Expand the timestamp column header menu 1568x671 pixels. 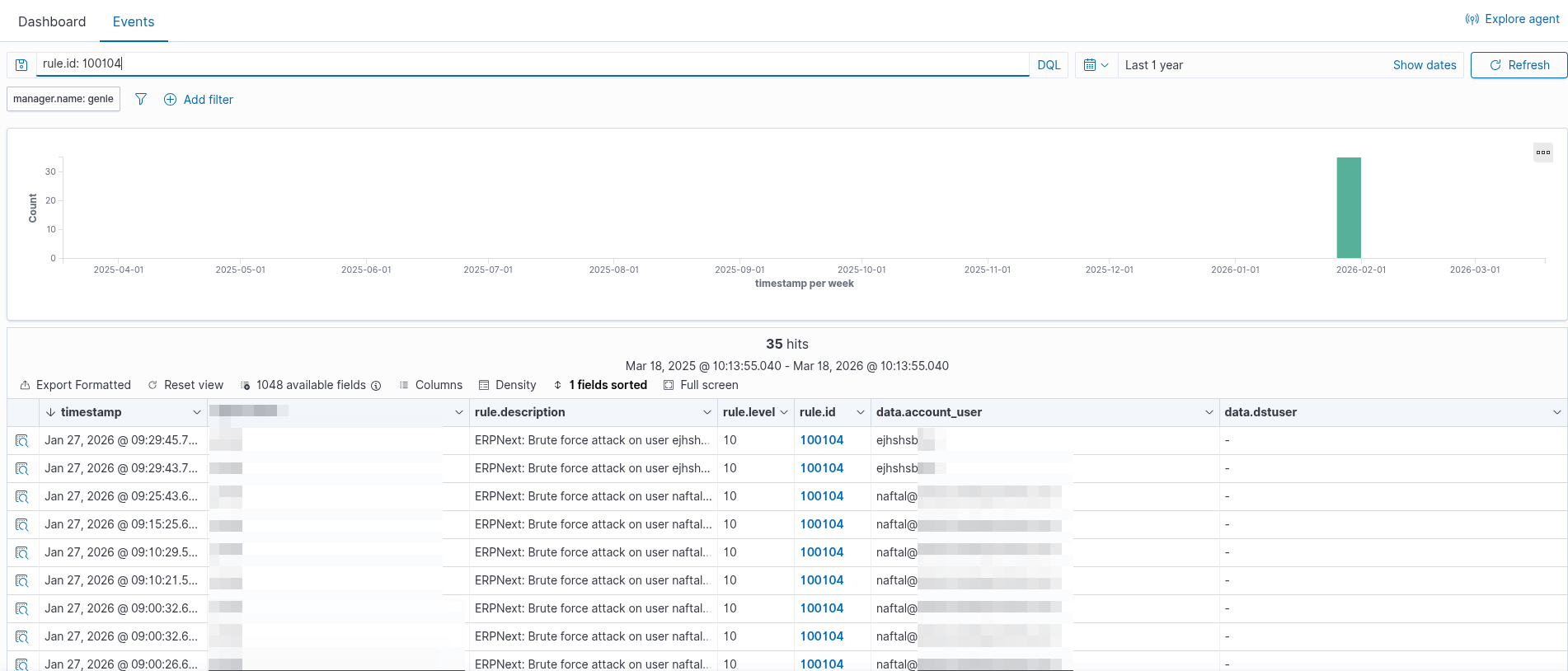coord(196,412)
